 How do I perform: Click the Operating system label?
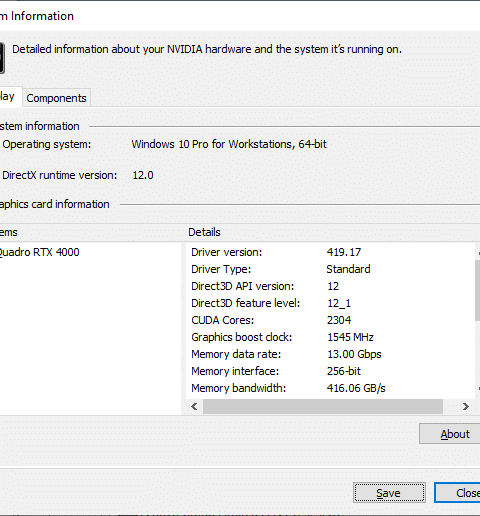[x=47, y=145]
